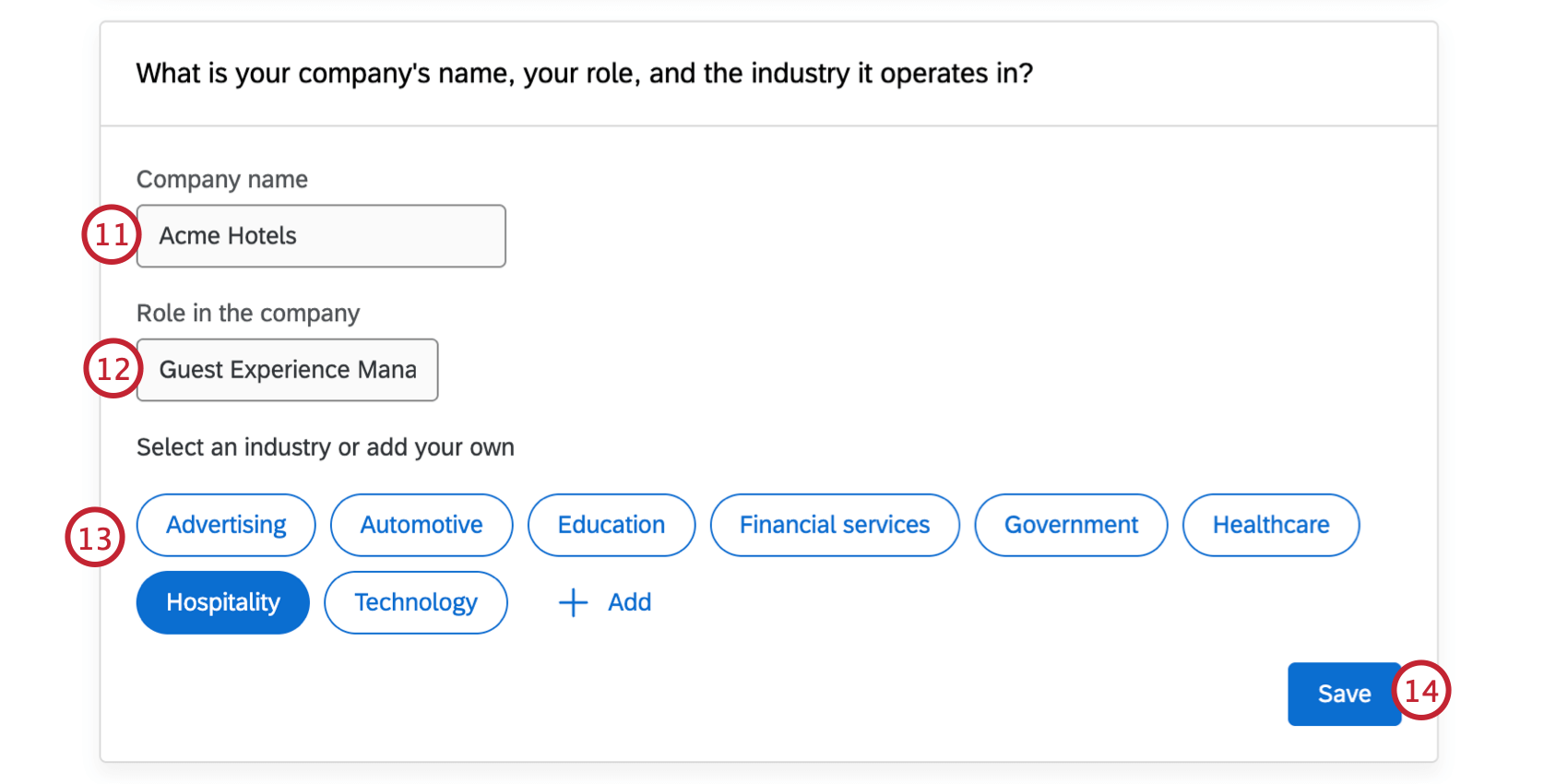The height and width of the screenshot is (784, 1568).
Task: Click the step 12 callout marker
Action: click(113, 369)
